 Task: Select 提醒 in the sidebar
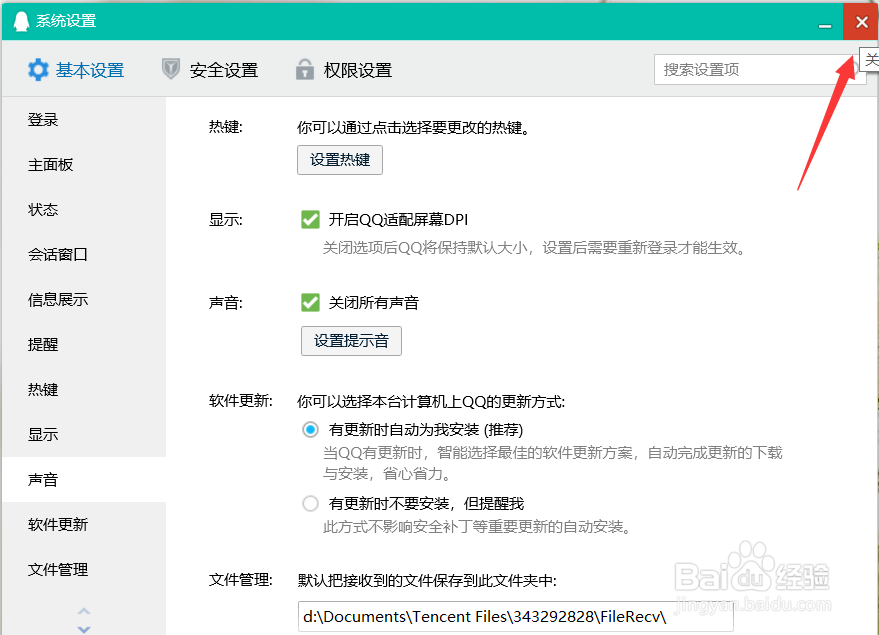click(x=84, y=344)
